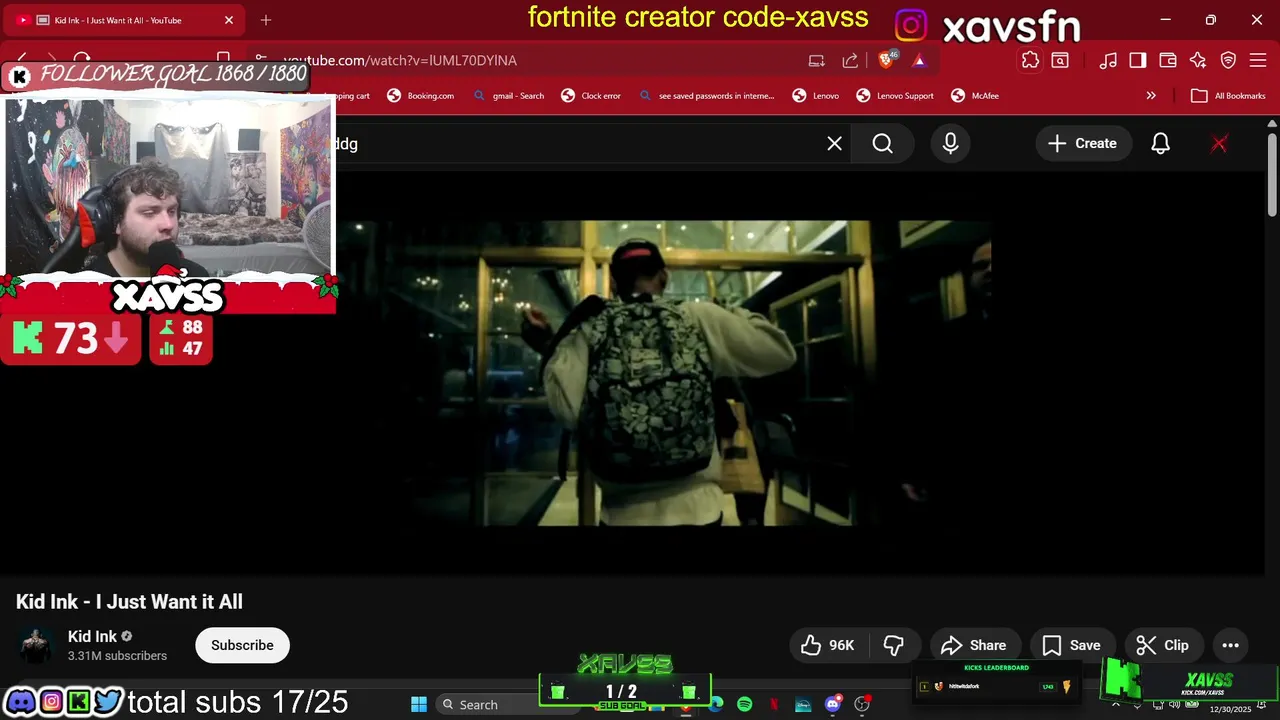Click the install app icon in address bar
Viewport: 1280px width, 720px height.
tap(817, 60)
